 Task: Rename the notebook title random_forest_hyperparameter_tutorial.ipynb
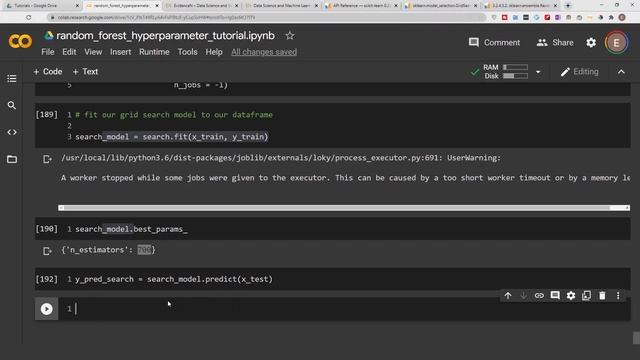point(165,36)
